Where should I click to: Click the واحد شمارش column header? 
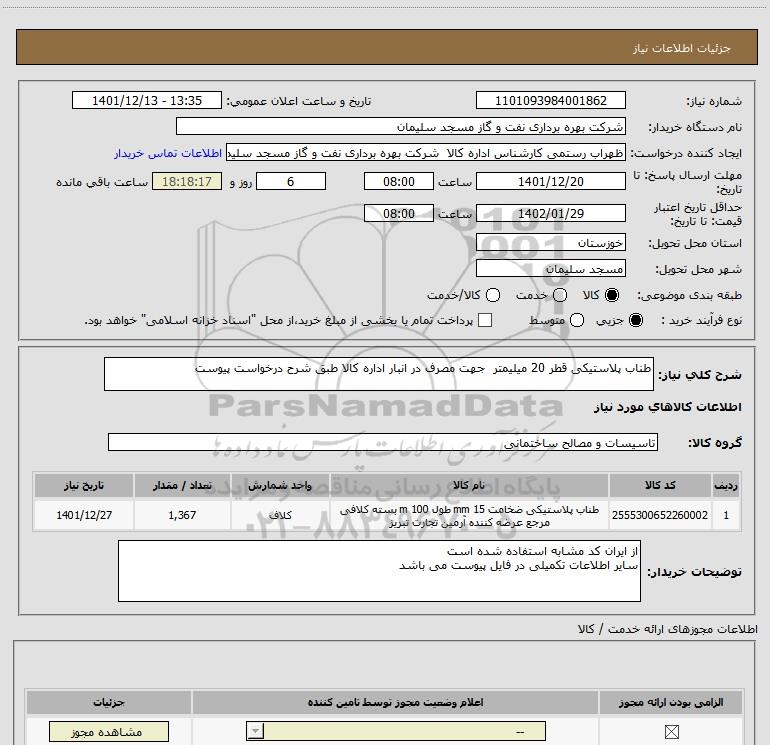[x=280, y=485]
